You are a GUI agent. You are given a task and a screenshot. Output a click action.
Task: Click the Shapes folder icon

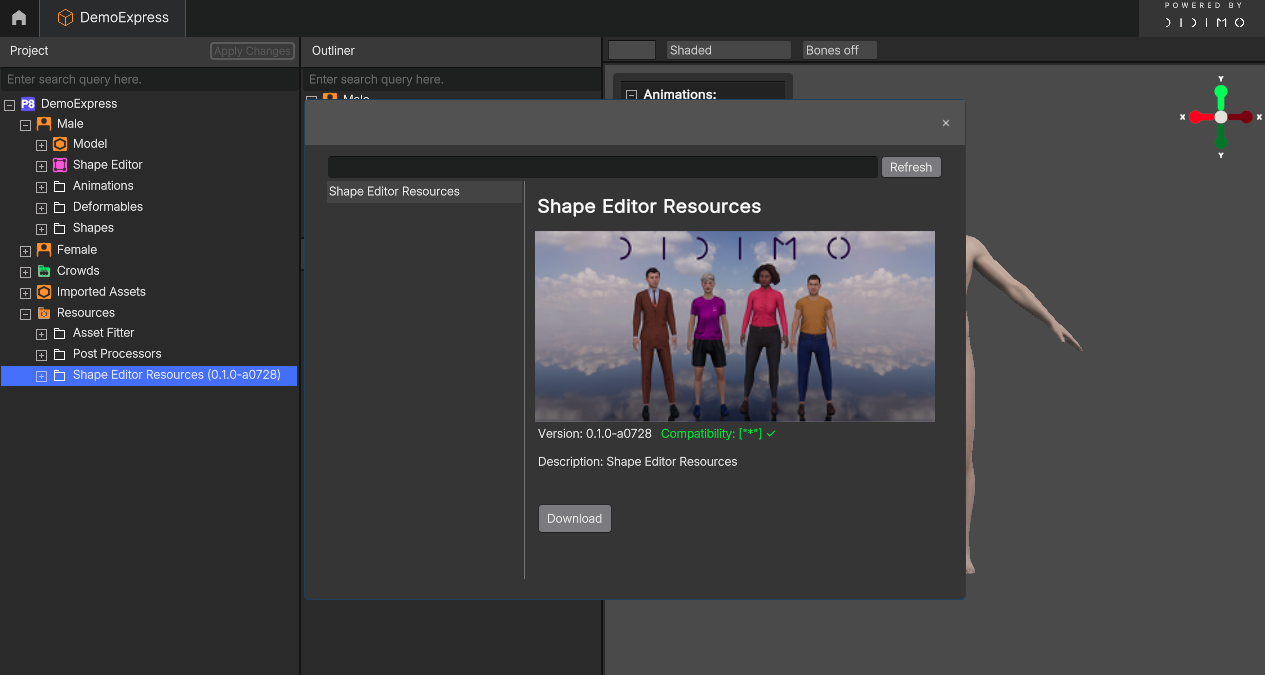60,229
